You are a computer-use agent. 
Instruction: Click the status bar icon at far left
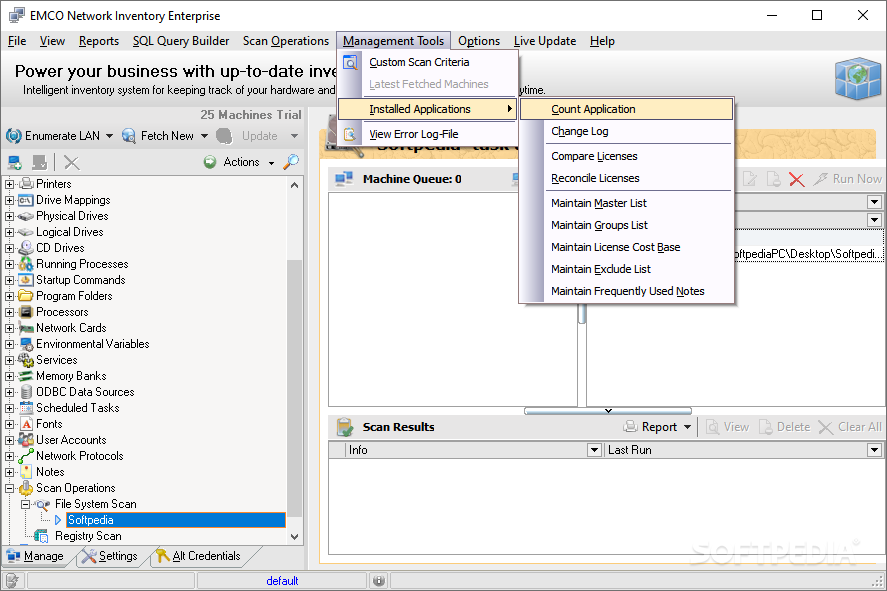click(12, 580)
